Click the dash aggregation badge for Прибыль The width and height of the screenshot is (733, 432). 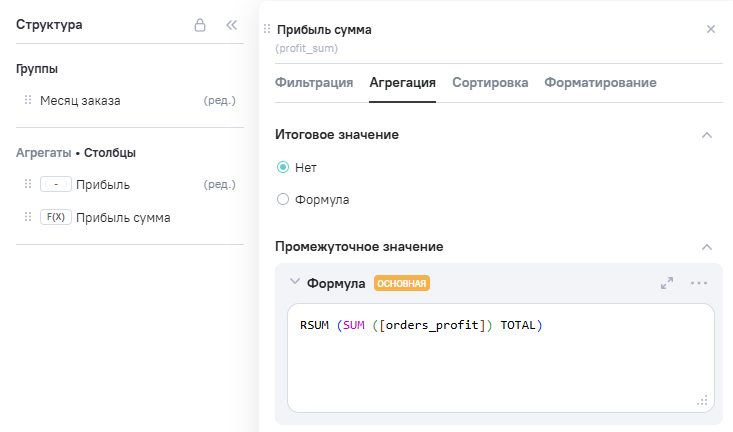[56, 184]
